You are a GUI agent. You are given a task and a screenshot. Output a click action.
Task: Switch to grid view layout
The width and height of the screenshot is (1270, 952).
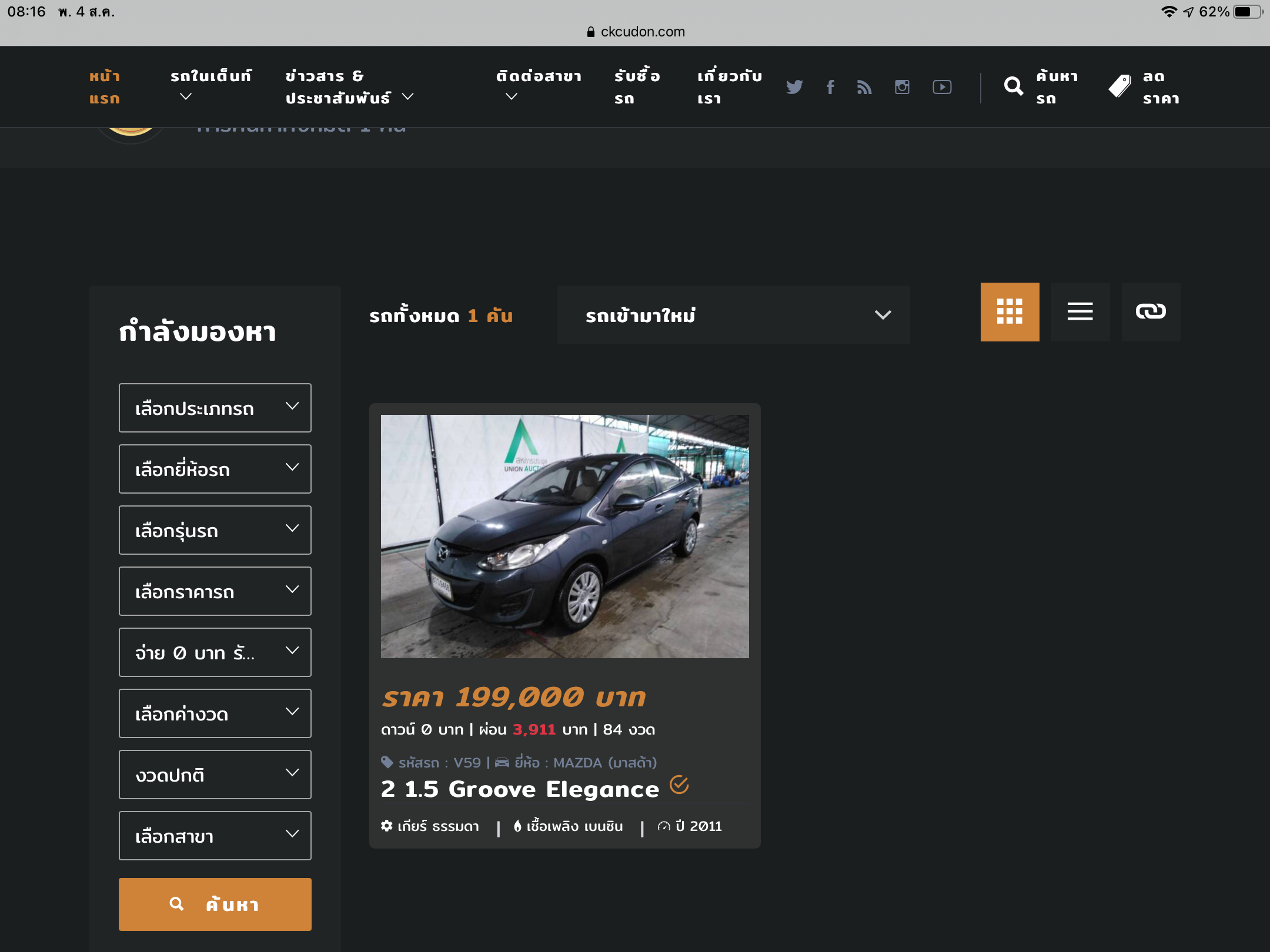[1010, 311]
